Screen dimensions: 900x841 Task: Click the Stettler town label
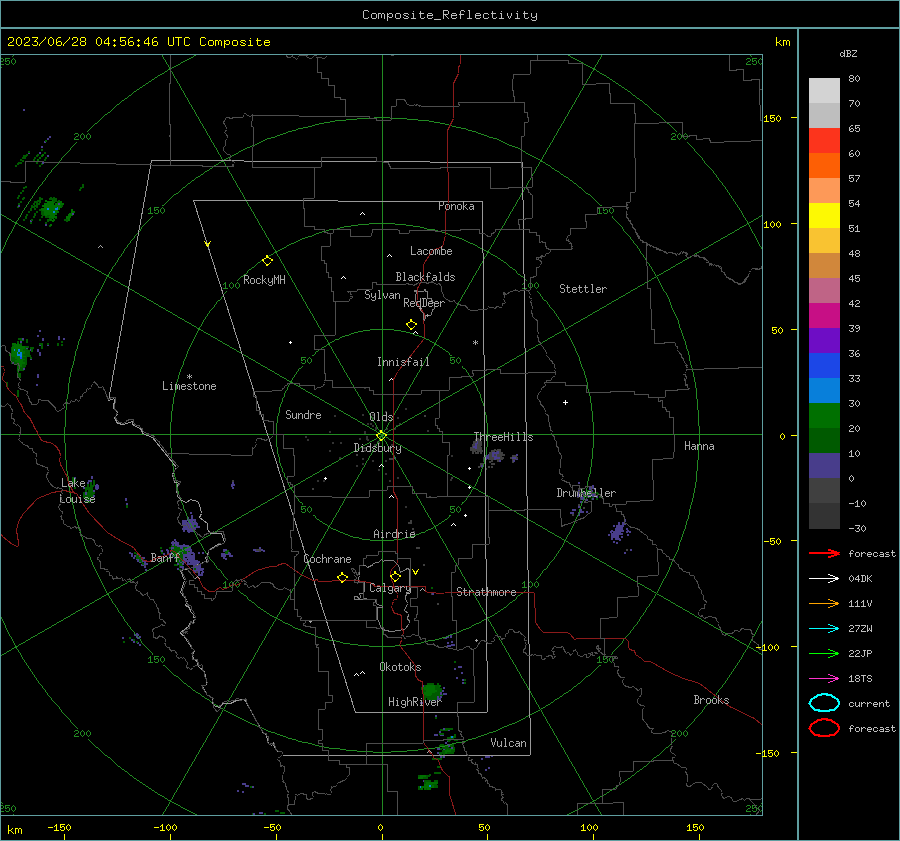pos(583,289)
